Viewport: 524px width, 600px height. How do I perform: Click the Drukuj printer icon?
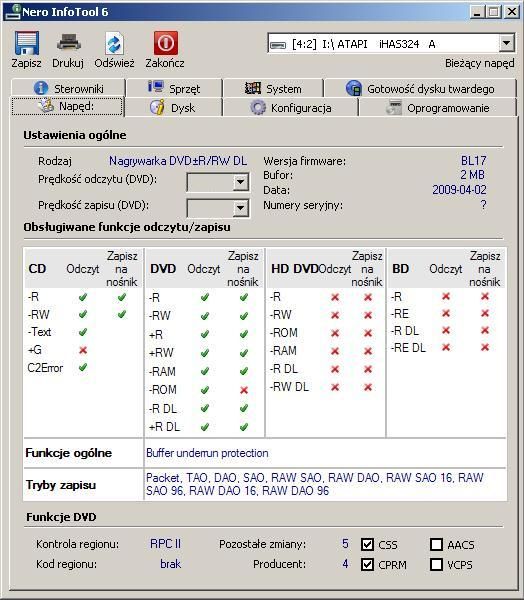pos(69,43)
